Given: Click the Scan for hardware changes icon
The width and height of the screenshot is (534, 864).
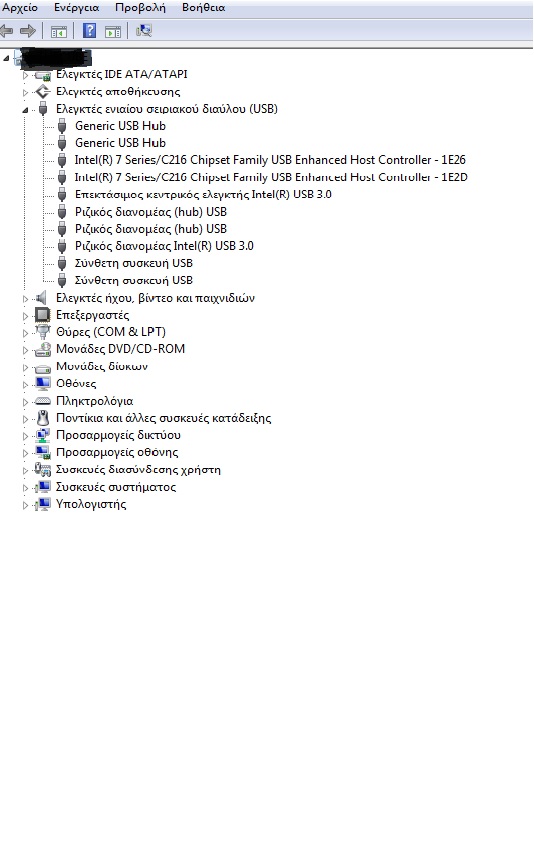Looking at the screenshot, I should pos(144,31).
